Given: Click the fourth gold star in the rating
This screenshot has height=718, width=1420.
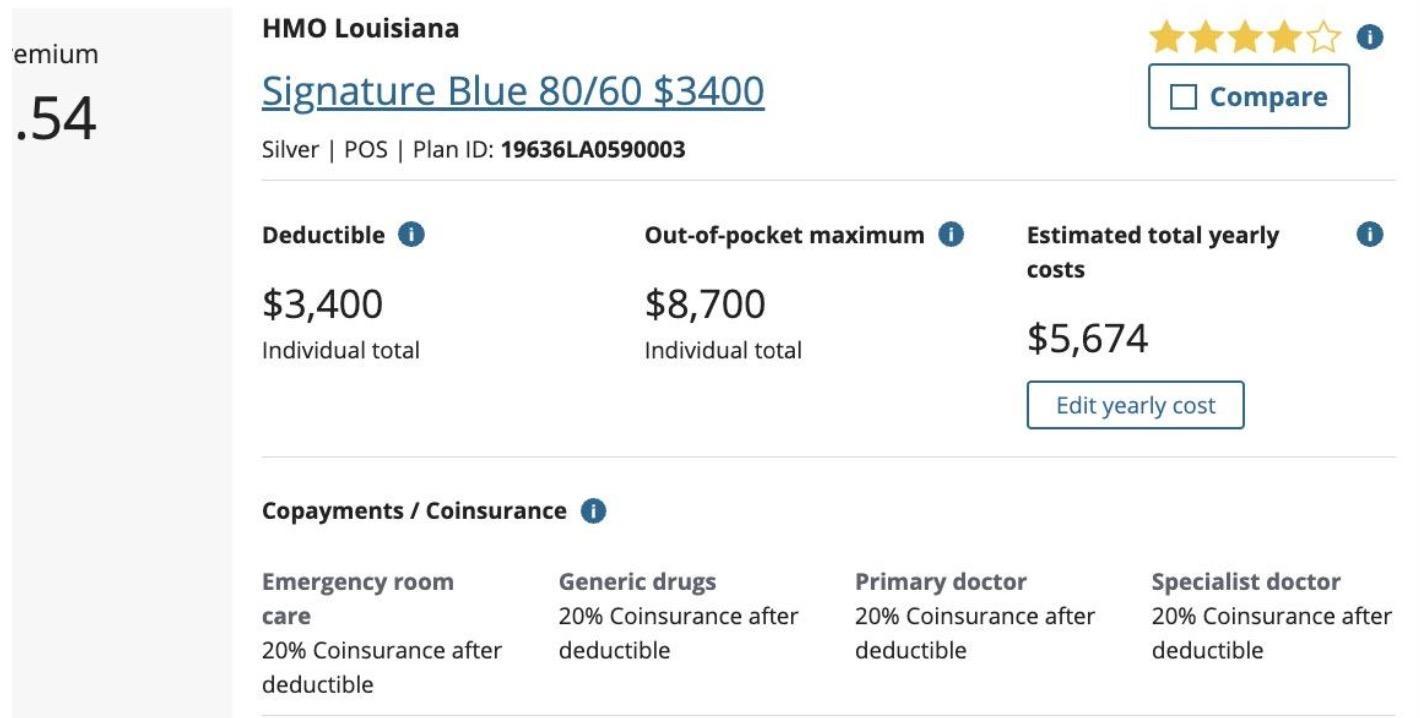Looking at the screenshot, I should 1284,39.
